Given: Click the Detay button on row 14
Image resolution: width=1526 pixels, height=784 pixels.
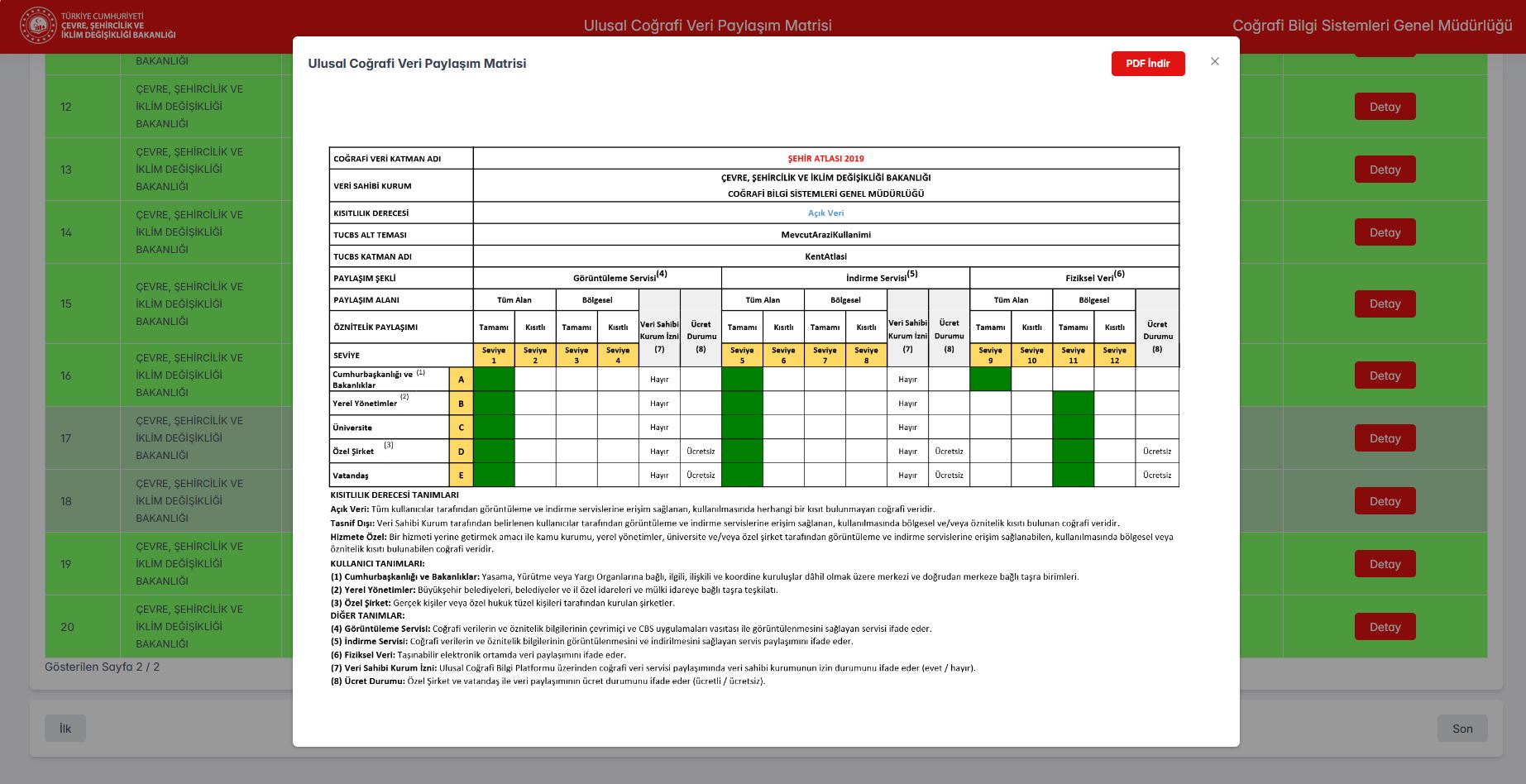Looking at the screenshot, I should [1385, 232].
